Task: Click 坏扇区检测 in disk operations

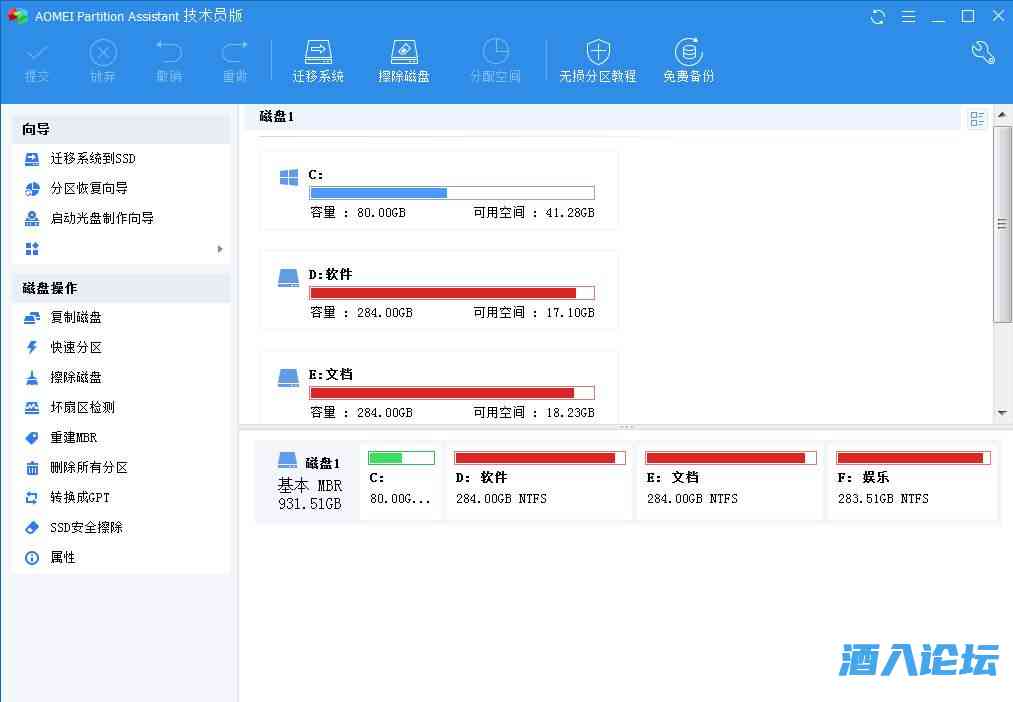Action: point(82,407)
